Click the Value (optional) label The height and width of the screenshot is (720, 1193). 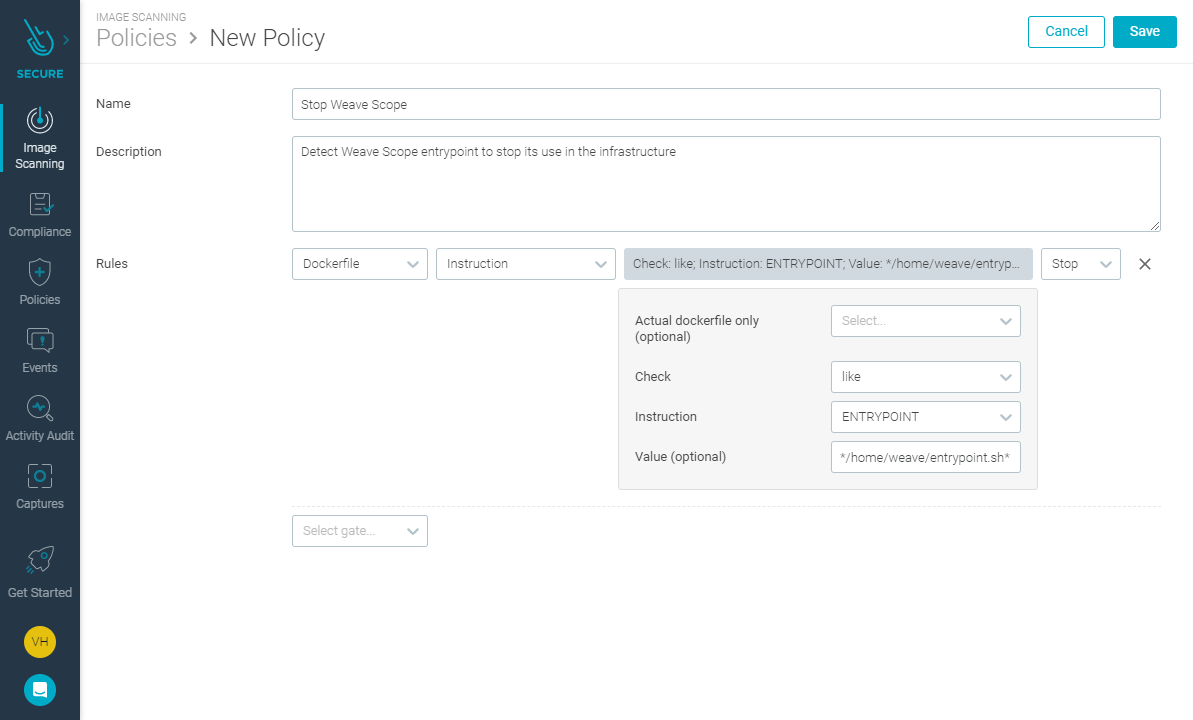680,457
